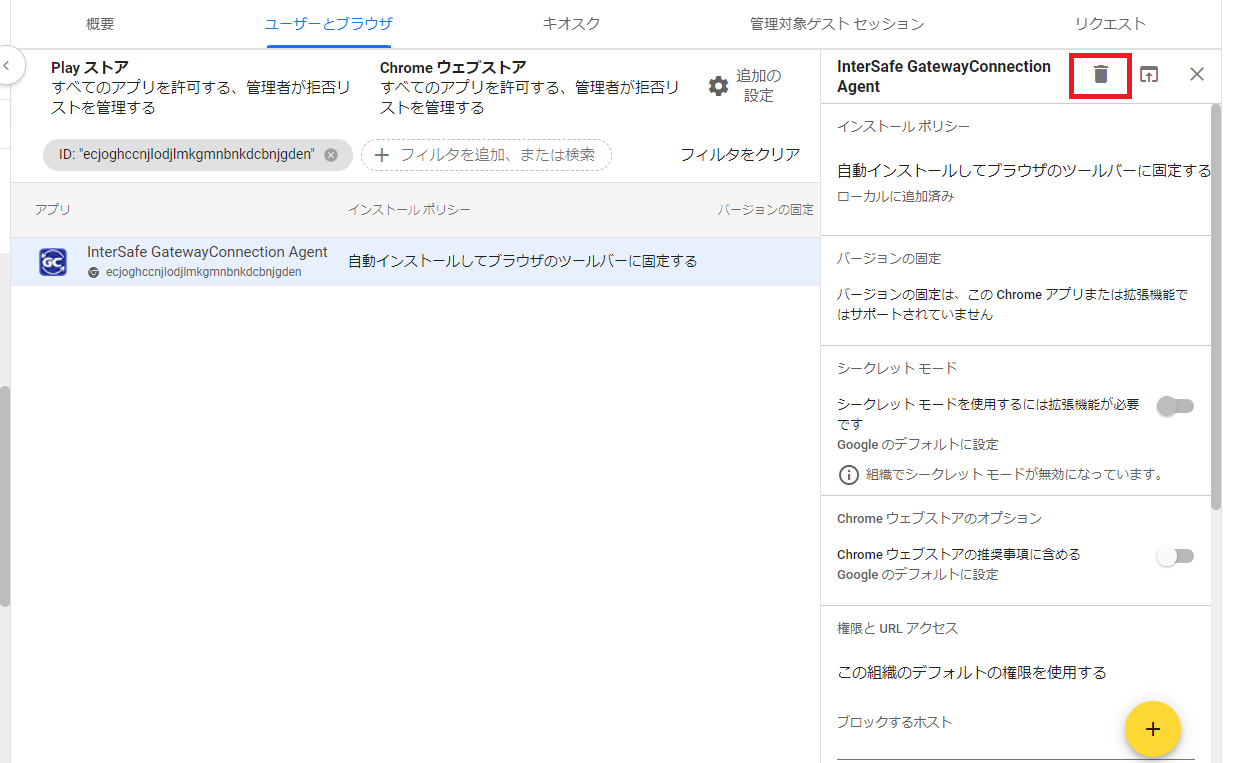Click 追加の設定 label
Viewport: 1249px width, 763px height.
pyautogui.click(x=759, y=86)
